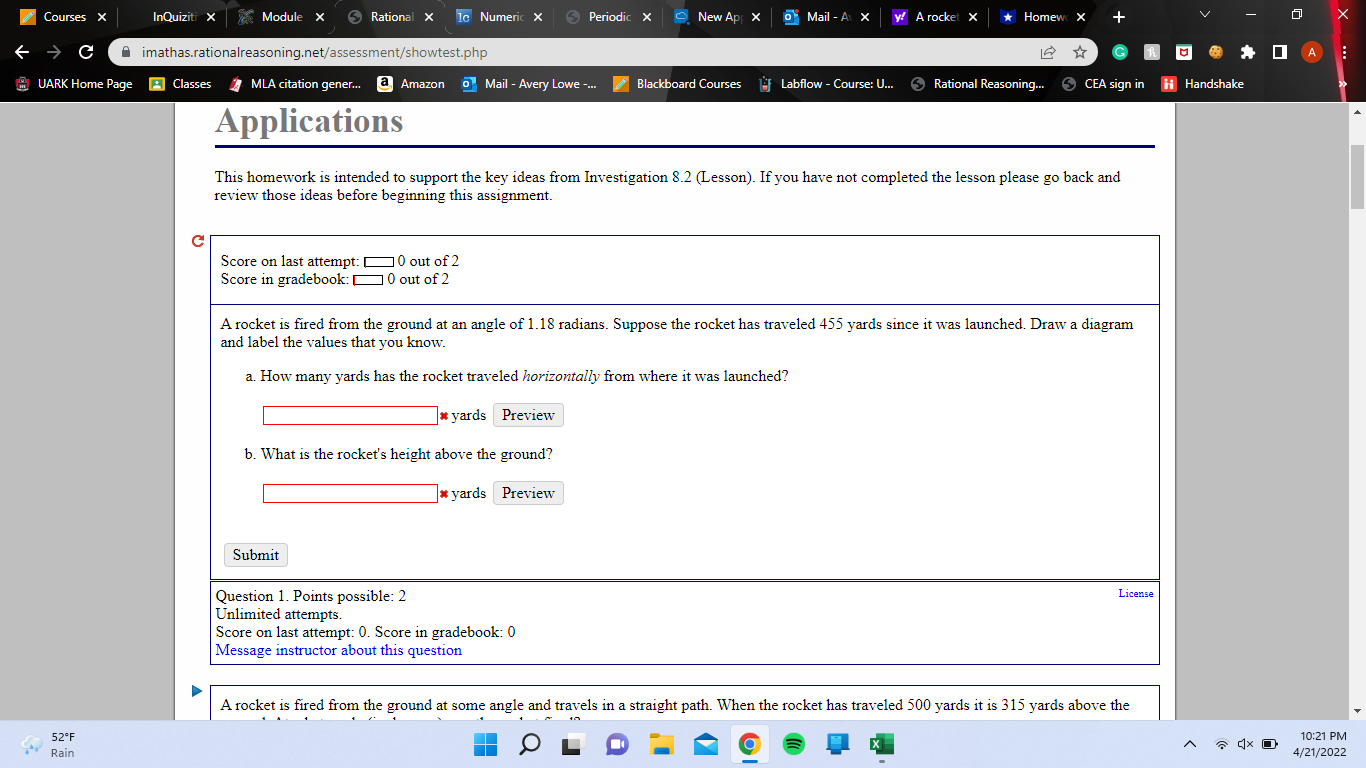Expand the second question's blue triangle

click(197, 691)
